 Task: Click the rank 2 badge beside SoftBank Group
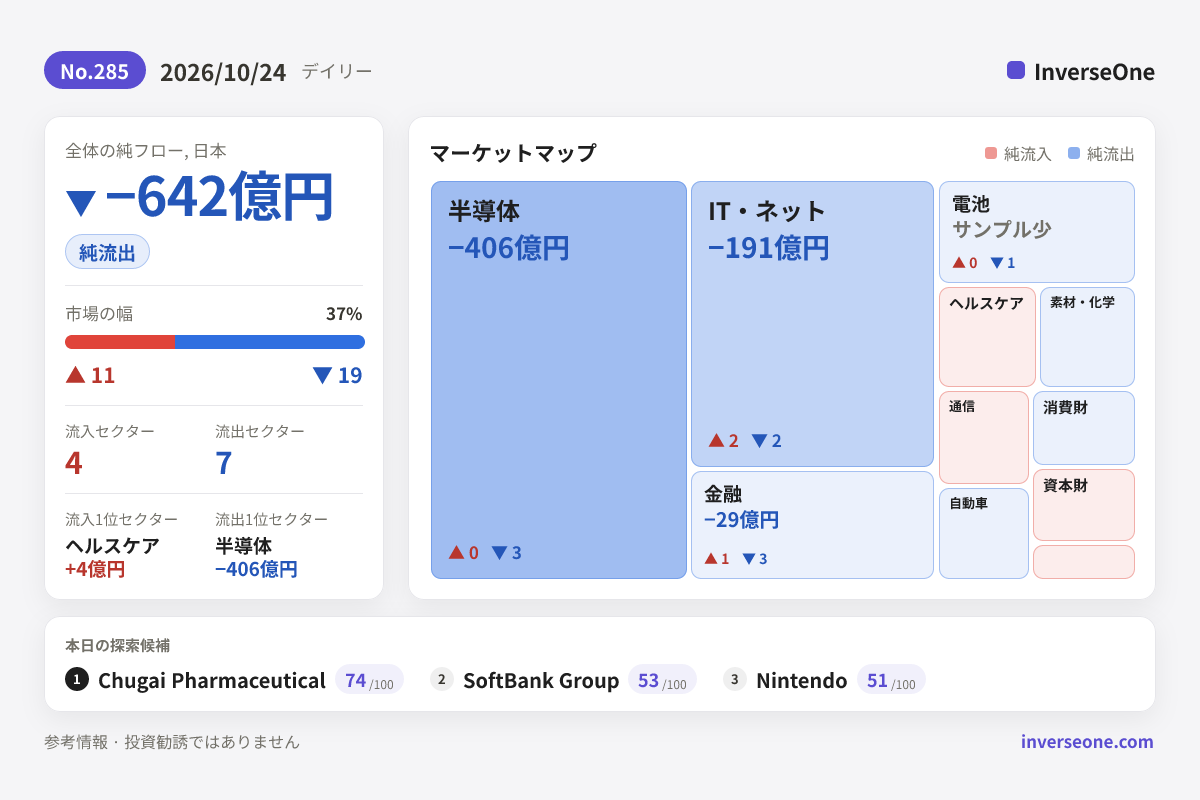442,680
